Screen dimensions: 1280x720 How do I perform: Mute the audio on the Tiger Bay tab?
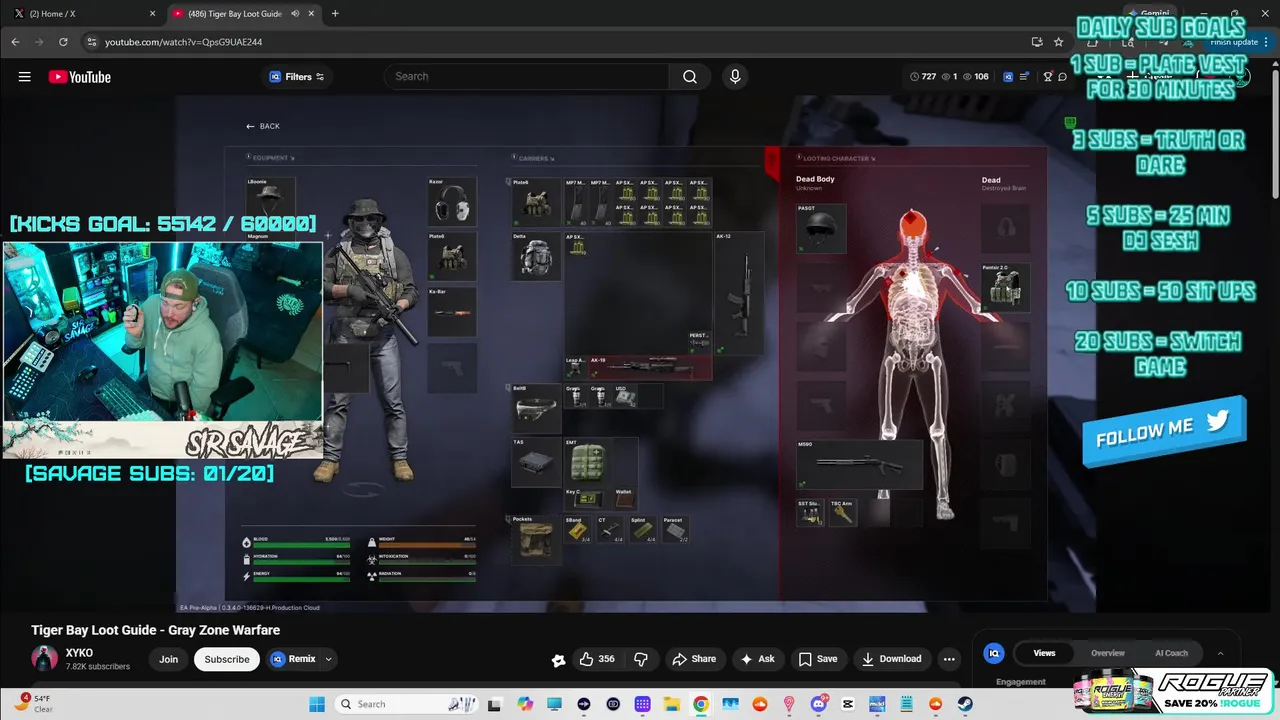point(295,14)
